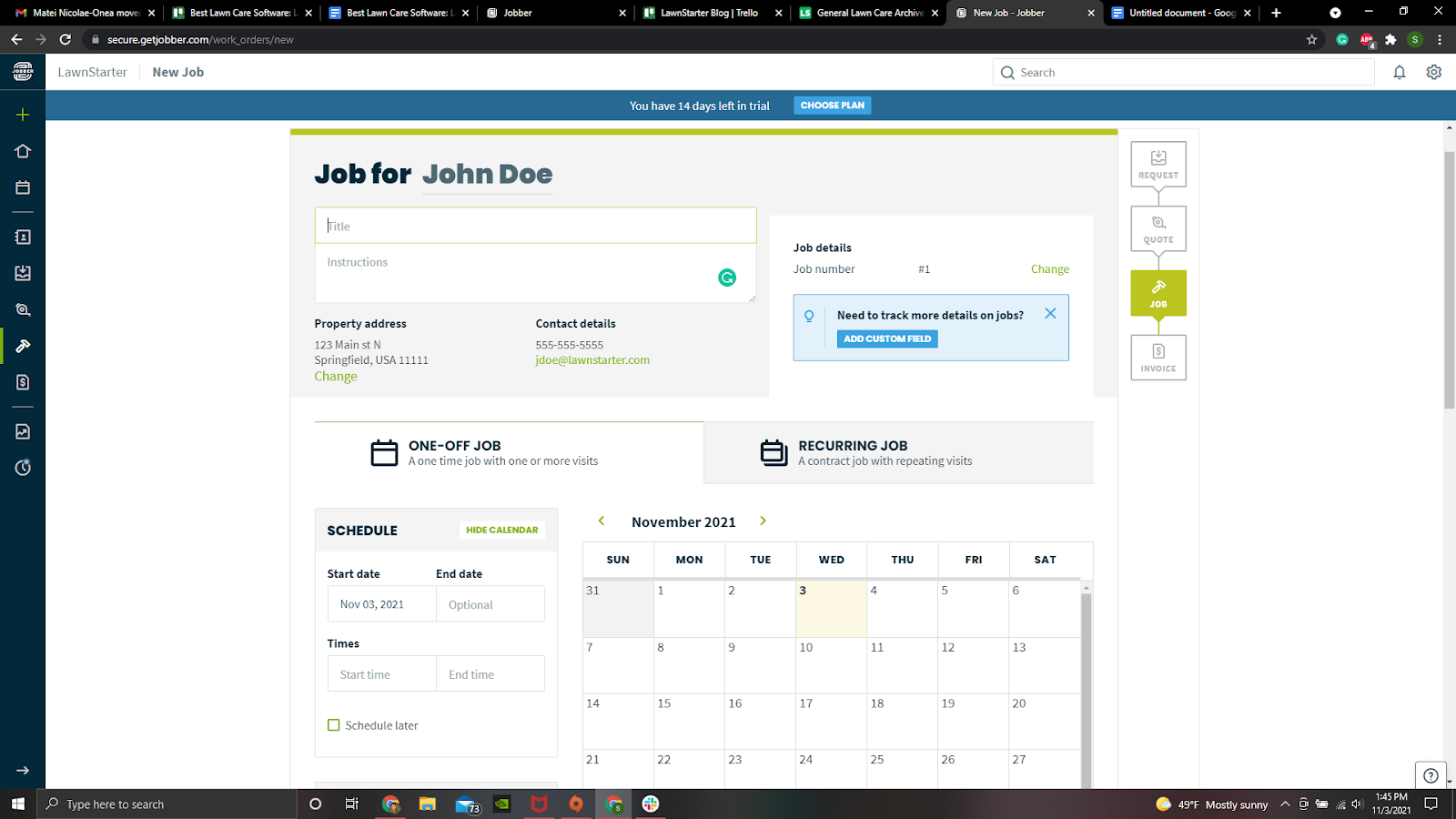Viewport: 1456px width, 819px height.
Task: Click the green plus create icon
Action: [x=23, y=115]
